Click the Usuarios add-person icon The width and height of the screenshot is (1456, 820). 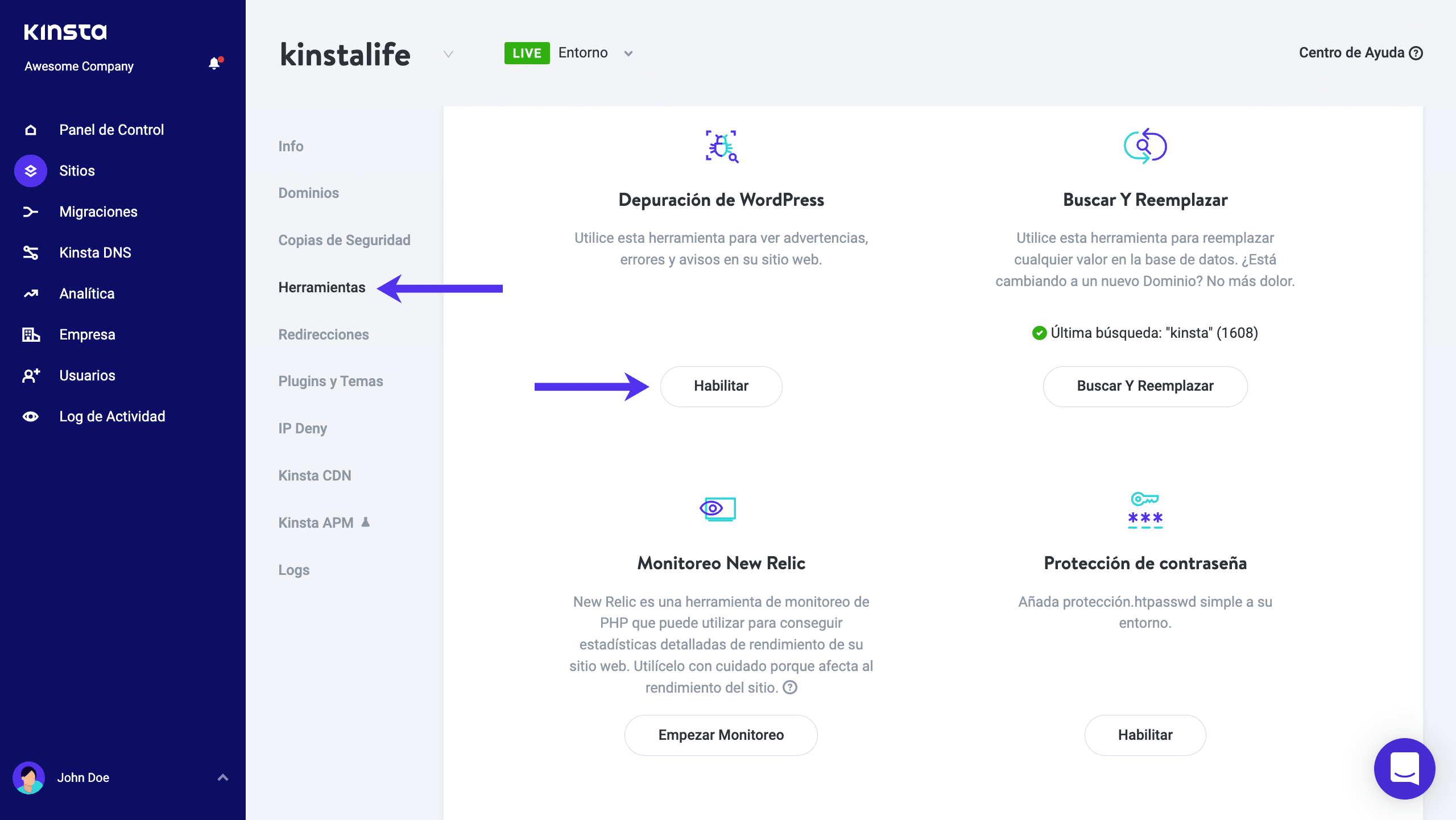tap(31, 375)
